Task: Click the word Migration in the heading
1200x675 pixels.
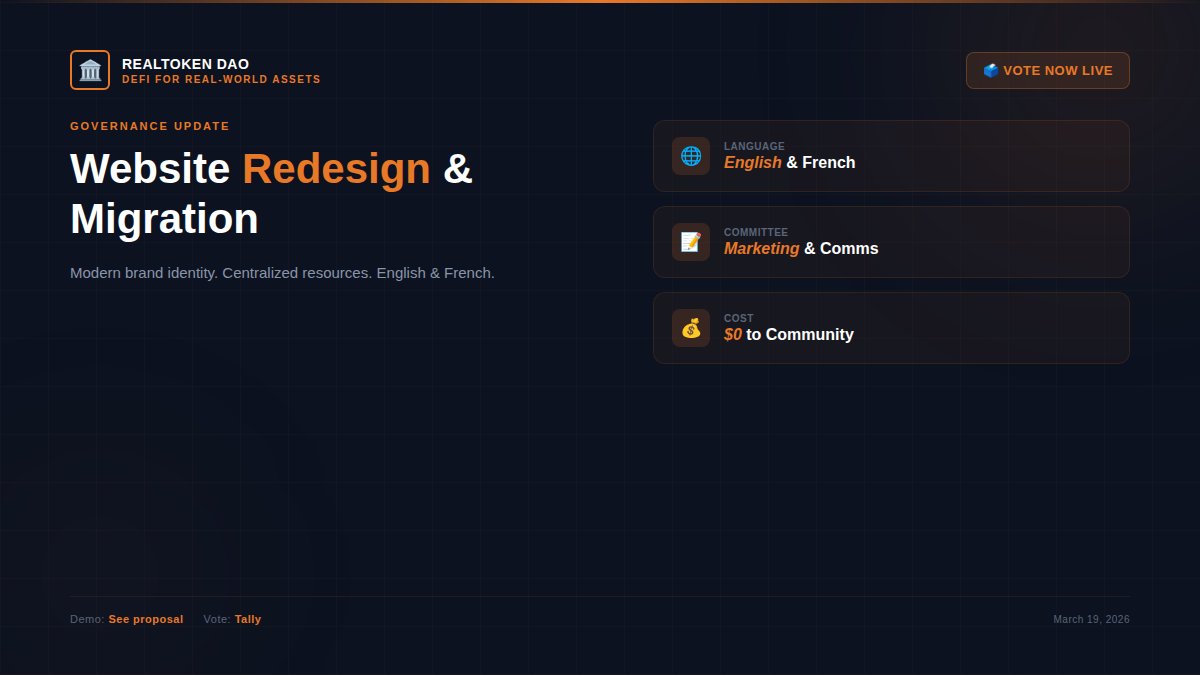Action: (x=165, y=218)
